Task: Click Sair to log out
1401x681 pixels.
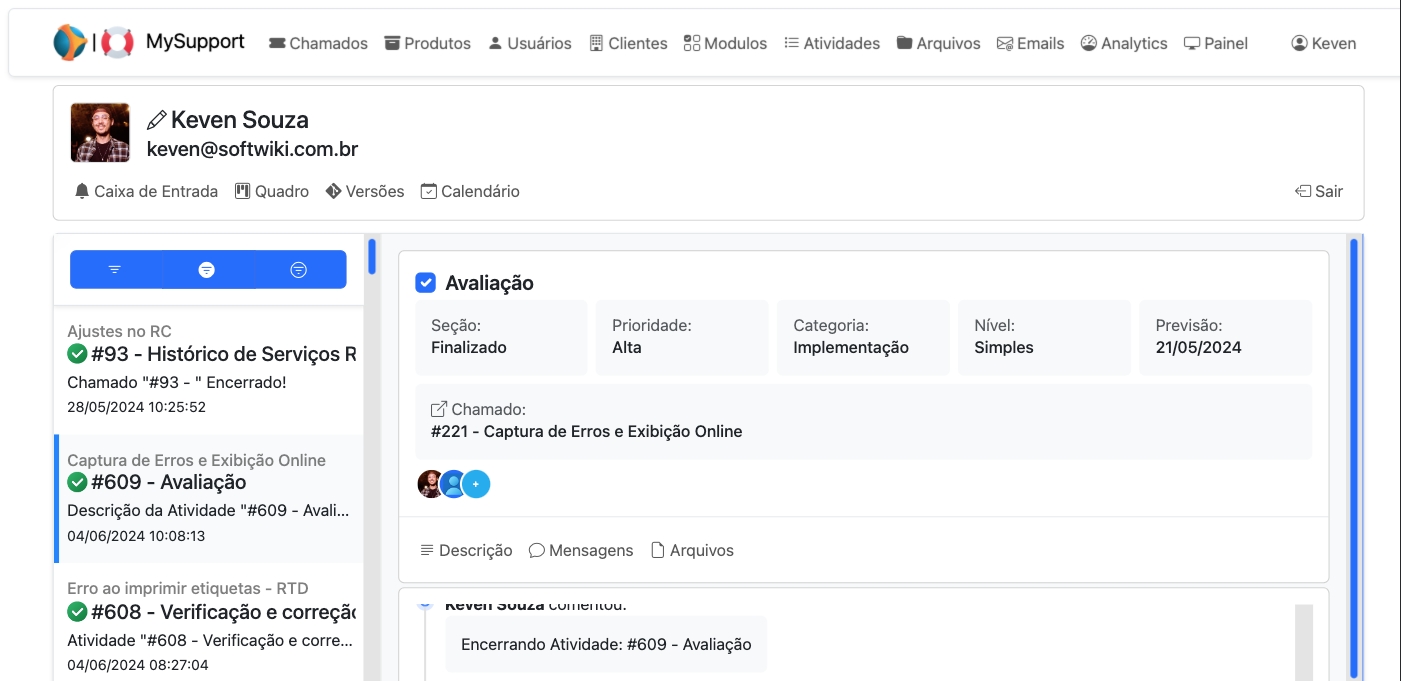Action: (1318, 191)
